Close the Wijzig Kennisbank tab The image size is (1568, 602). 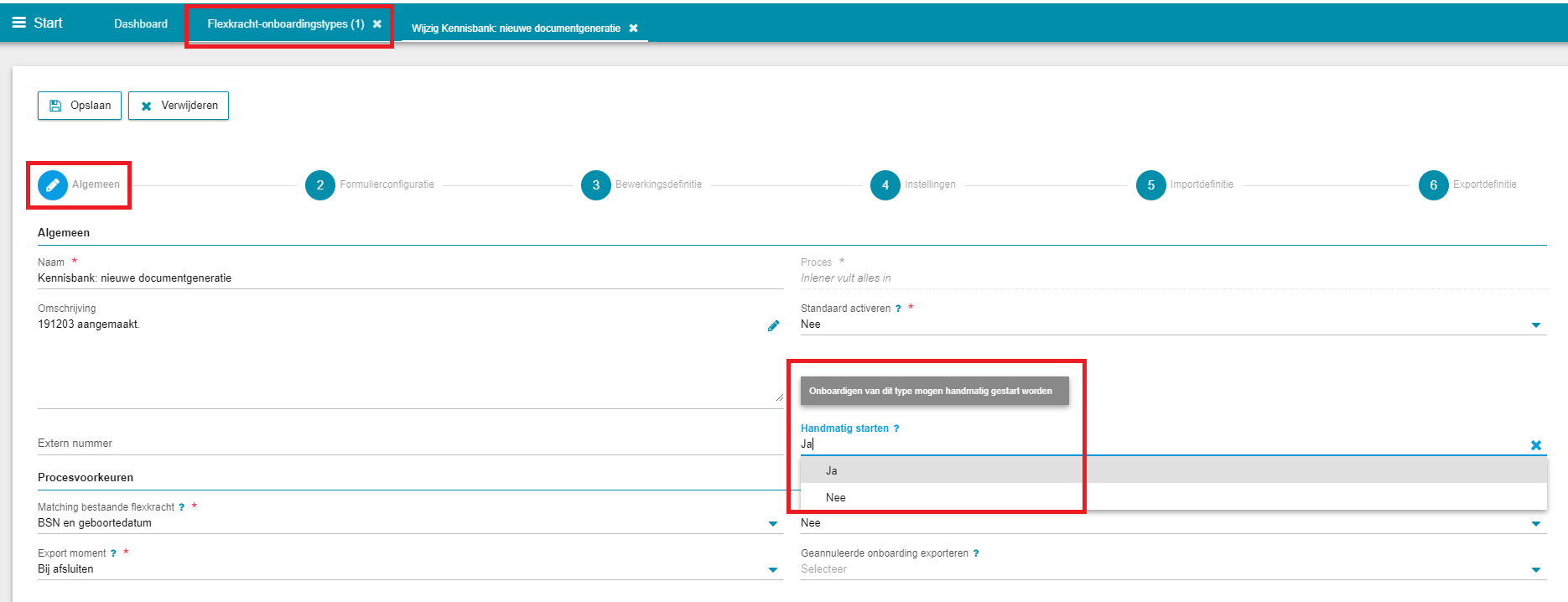click(x=634, y=29)
